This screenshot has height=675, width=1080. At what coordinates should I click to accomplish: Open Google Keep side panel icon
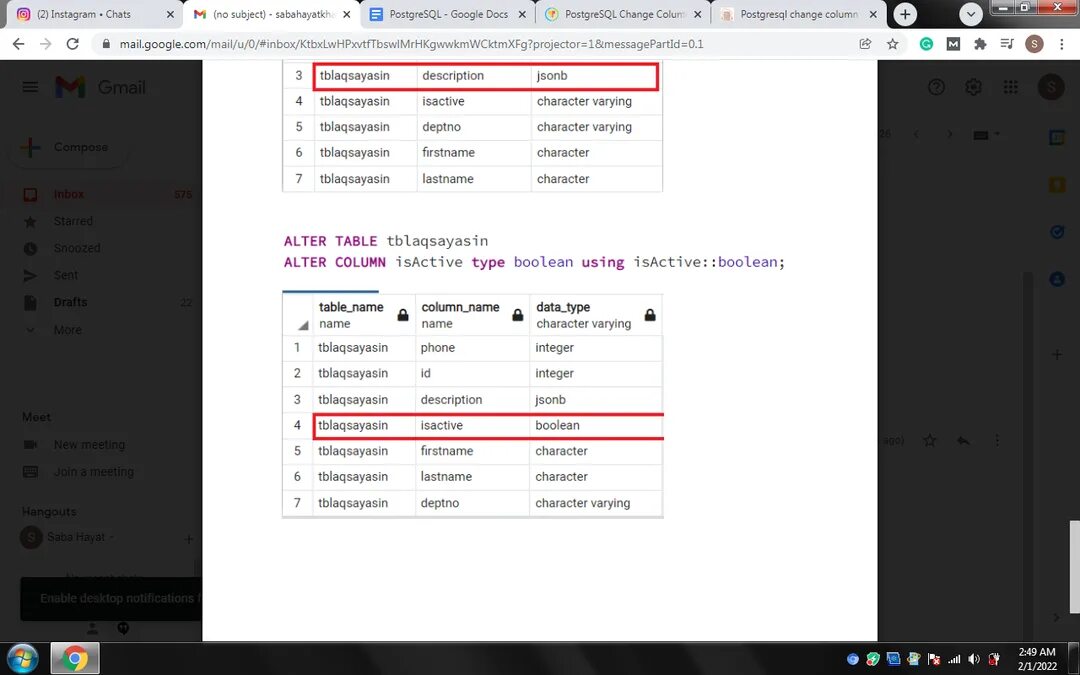point(1057,185)
